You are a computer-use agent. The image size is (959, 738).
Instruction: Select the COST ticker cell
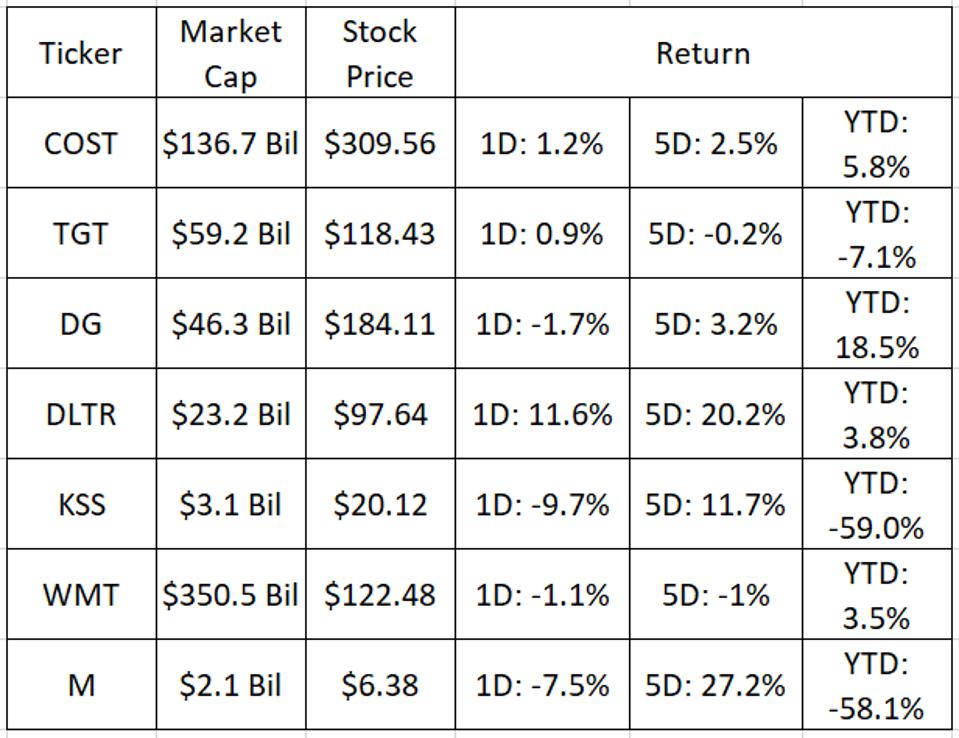tap(80, 143)
